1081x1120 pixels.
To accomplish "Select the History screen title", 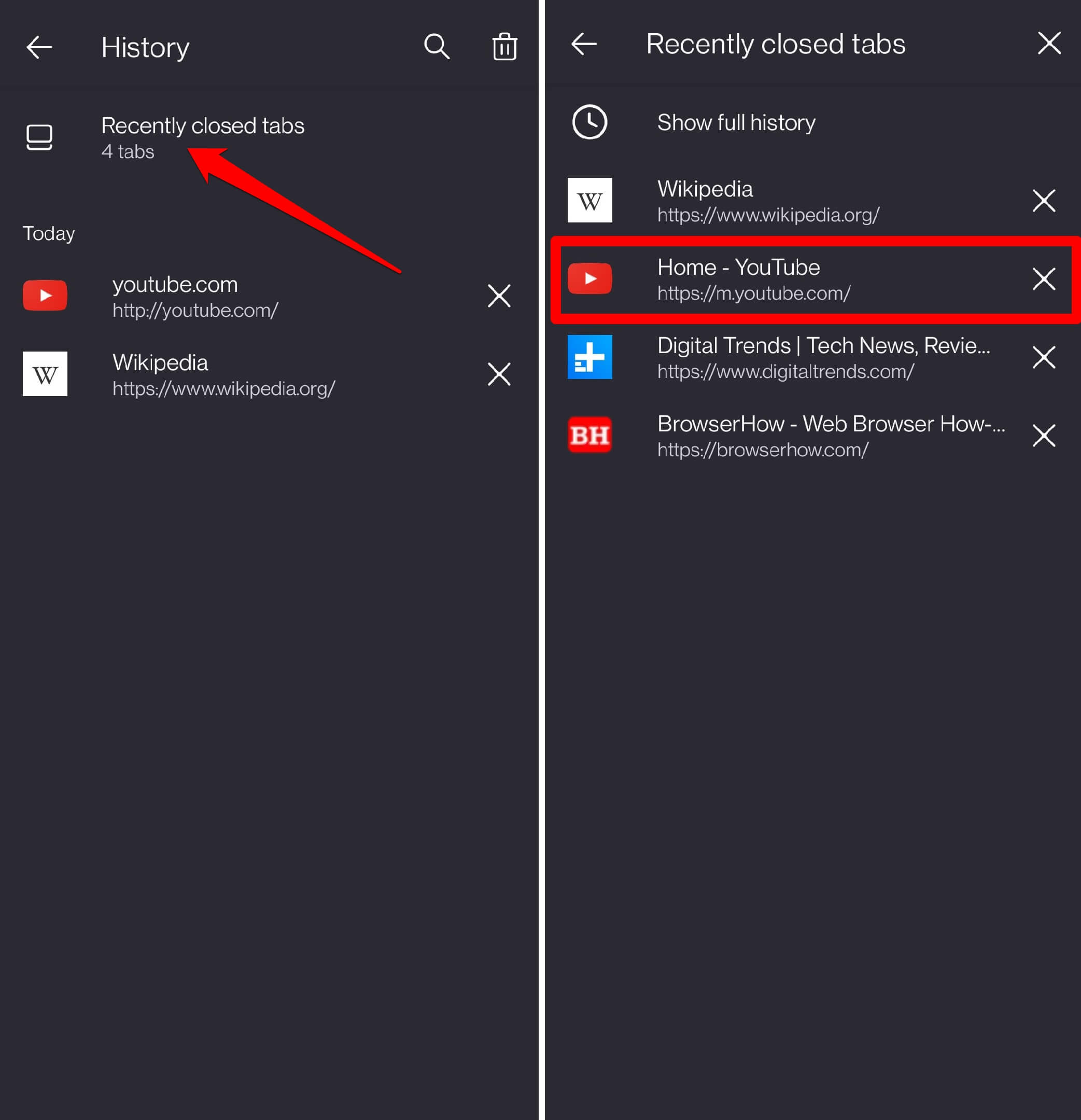I will [x=145, y=47].
